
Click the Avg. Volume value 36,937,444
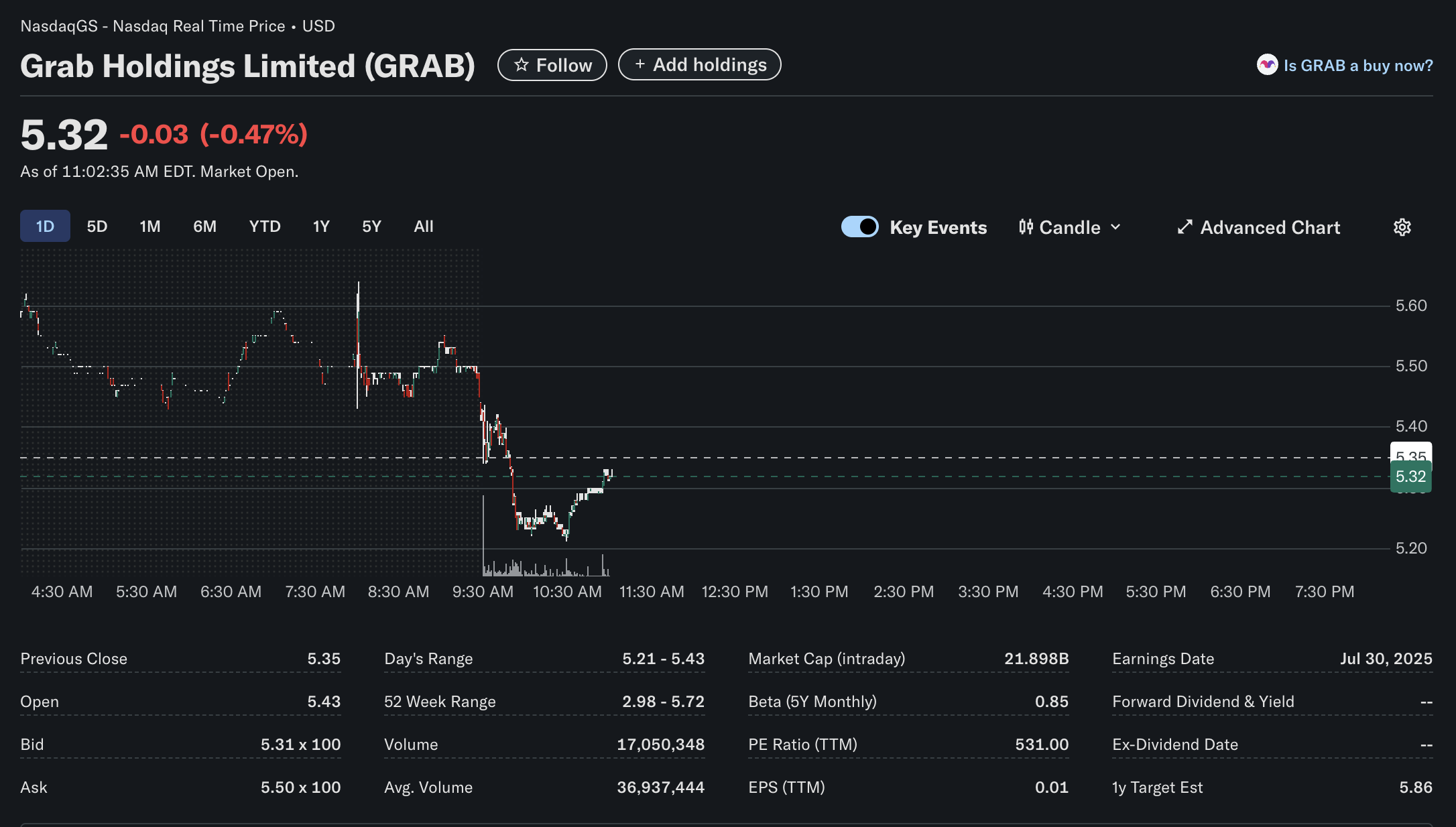(660, 787)
